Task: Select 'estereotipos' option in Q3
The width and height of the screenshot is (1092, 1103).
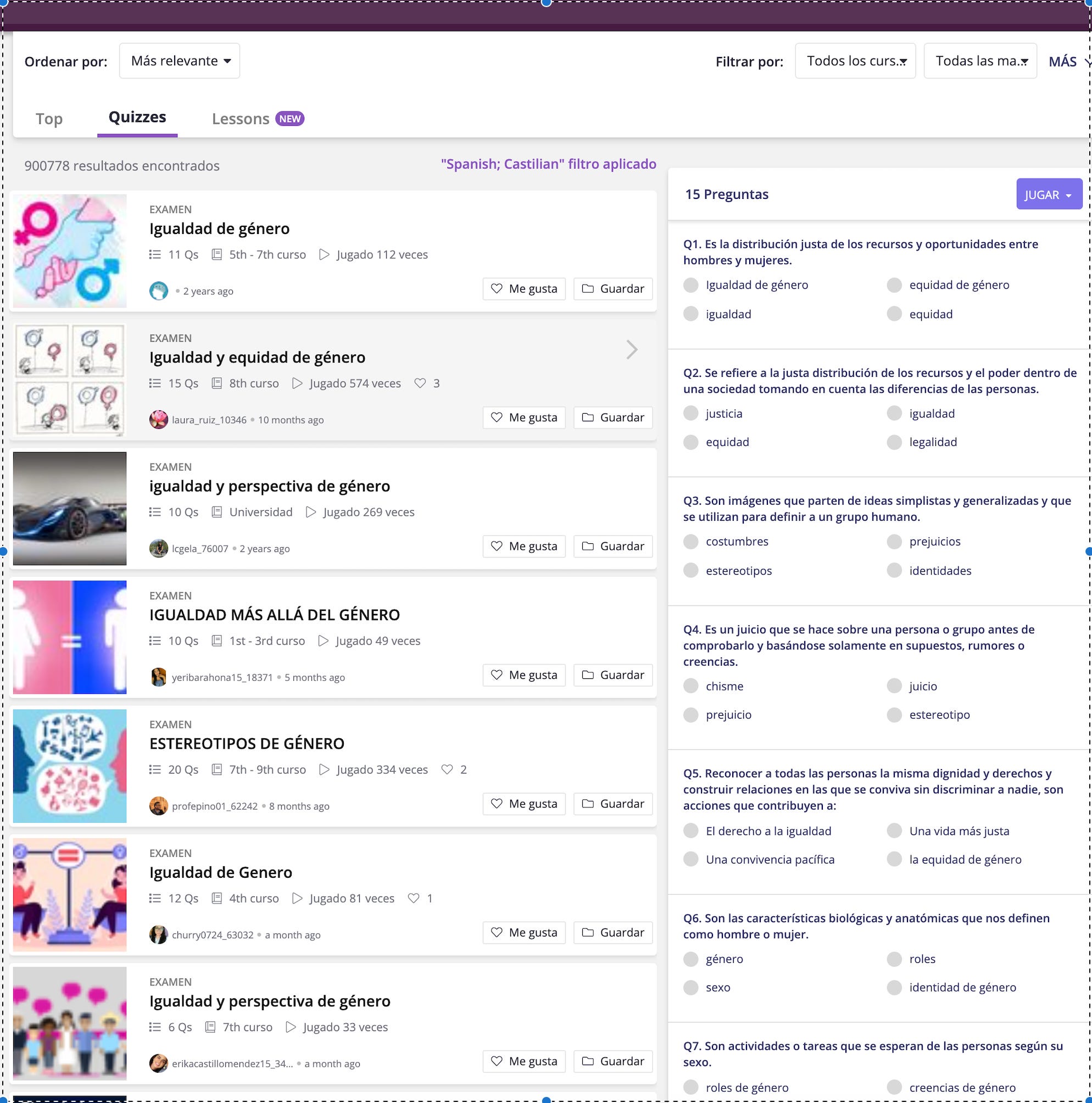Action: 690,570
